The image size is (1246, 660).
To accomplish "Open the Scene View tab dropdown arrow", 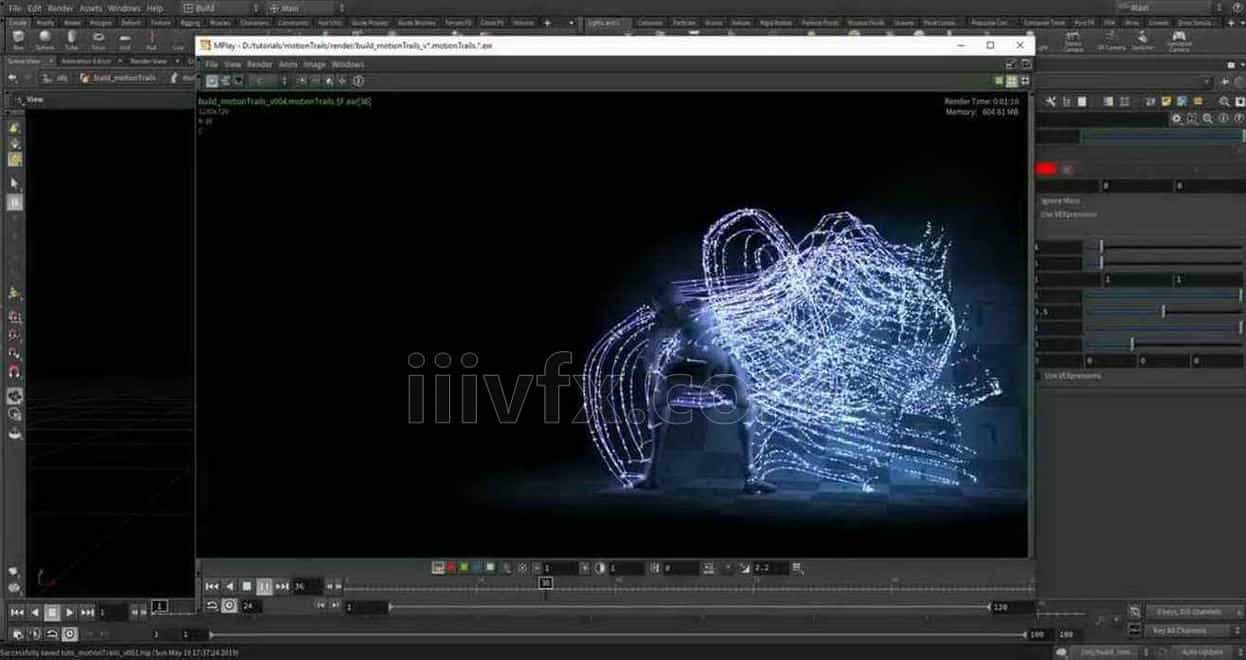I will [50, 61].
